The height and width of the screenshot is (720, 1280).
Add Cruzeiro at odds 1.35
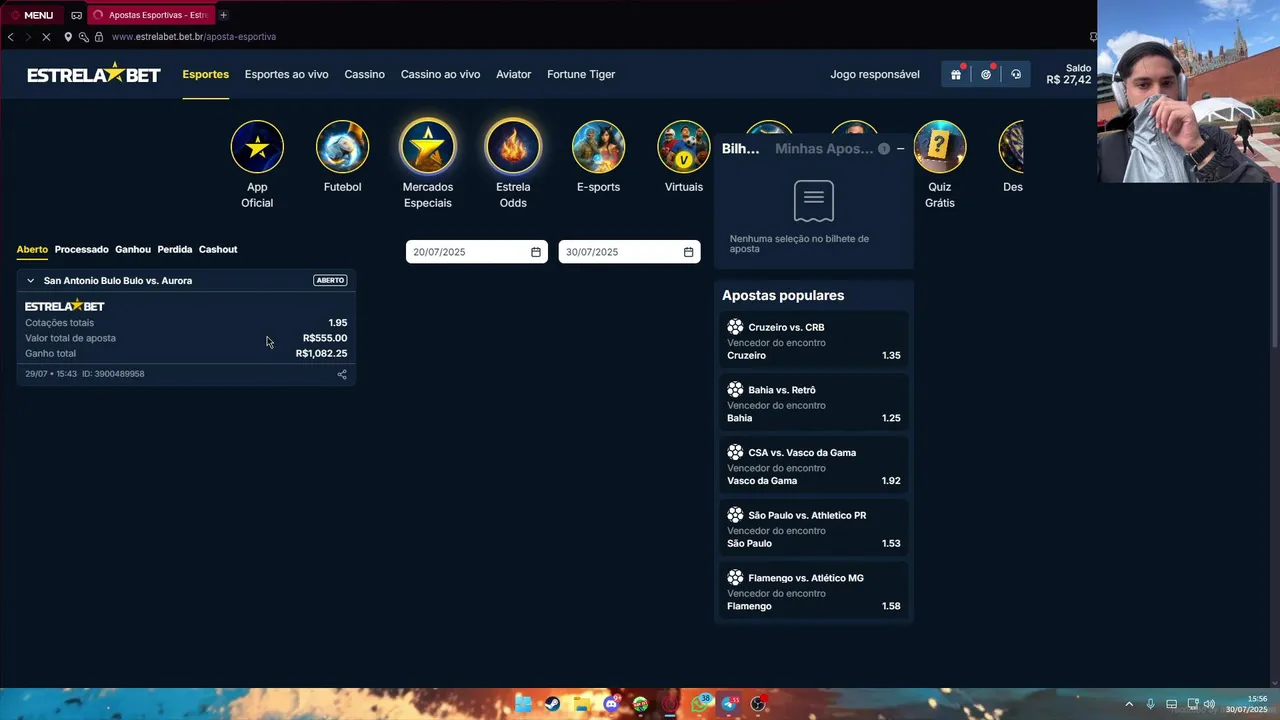pyautogui.click(x=813, y=341)
